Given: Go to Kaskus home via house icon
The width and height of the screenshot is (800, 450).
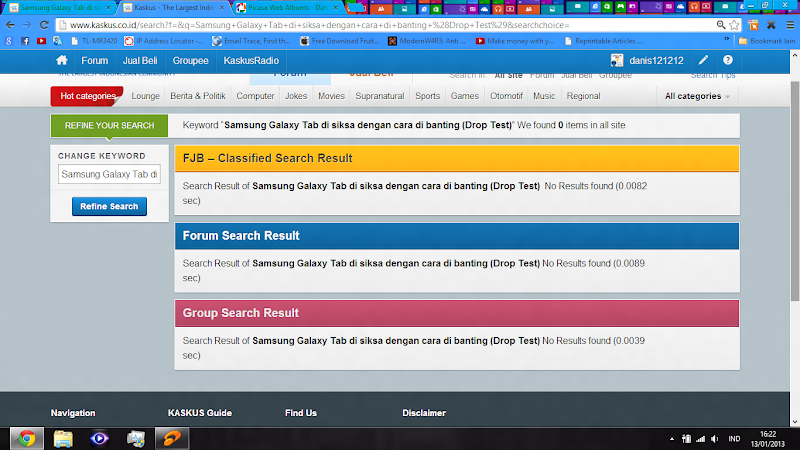Looking at the screenshot, I should tap(62, 60).
